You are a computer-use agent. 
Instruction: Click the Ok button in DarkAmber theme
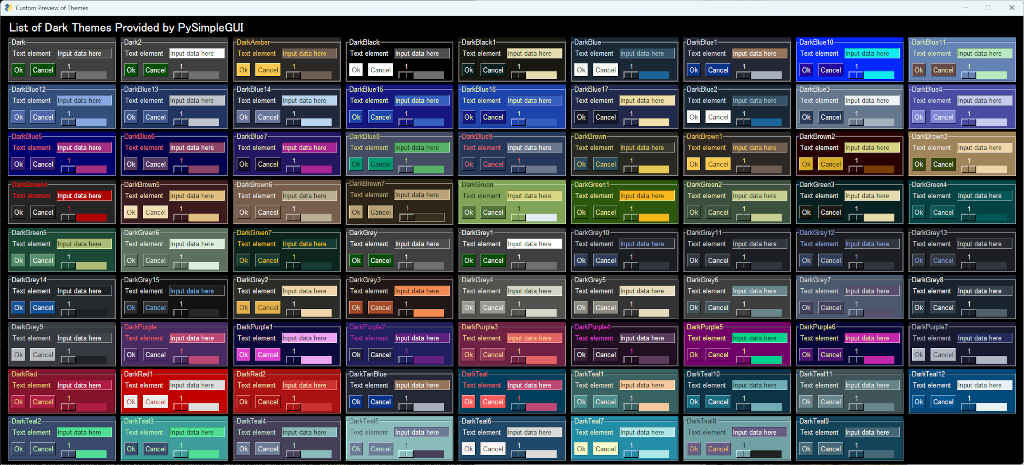243,70
